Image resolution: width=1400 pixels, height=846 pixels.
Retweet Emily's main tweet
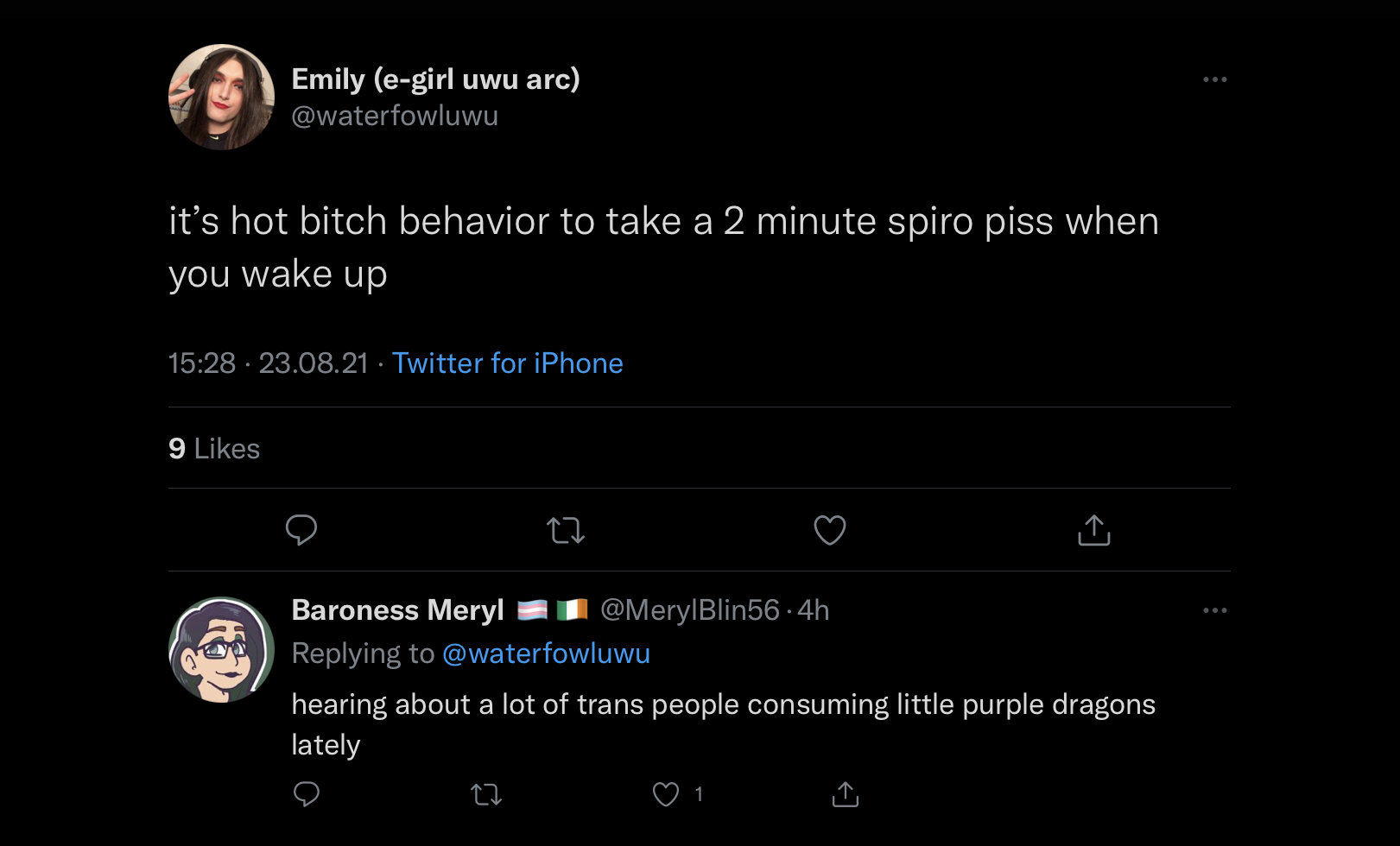point(566,530)
